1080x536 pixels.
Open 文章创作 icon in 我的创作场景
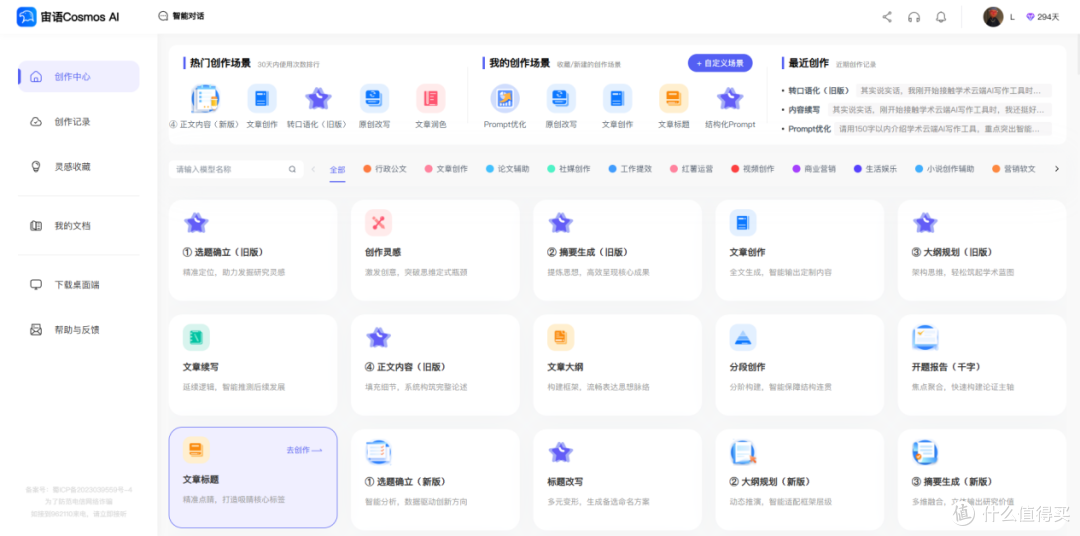[x=617, y=99]
